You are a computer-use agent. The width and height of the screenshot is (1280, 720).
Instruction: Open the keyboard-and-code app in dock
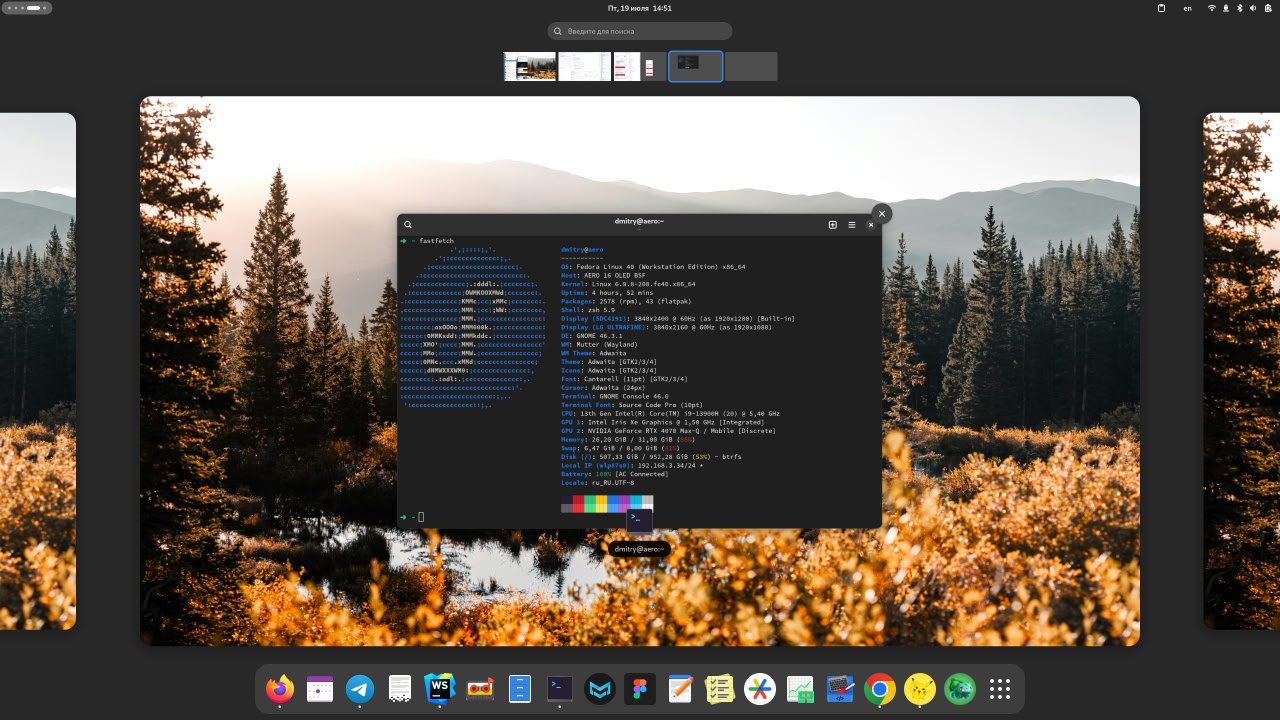(840, 688)
